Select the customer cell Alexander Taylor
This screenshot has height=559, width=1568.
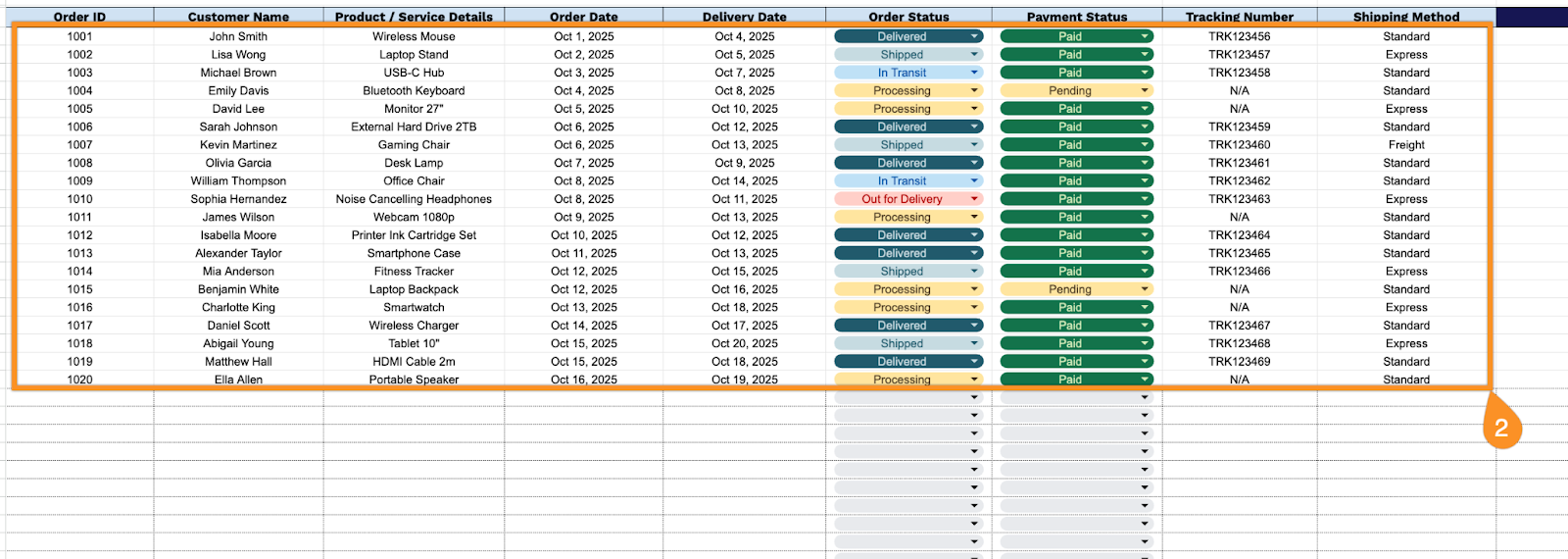238,253
